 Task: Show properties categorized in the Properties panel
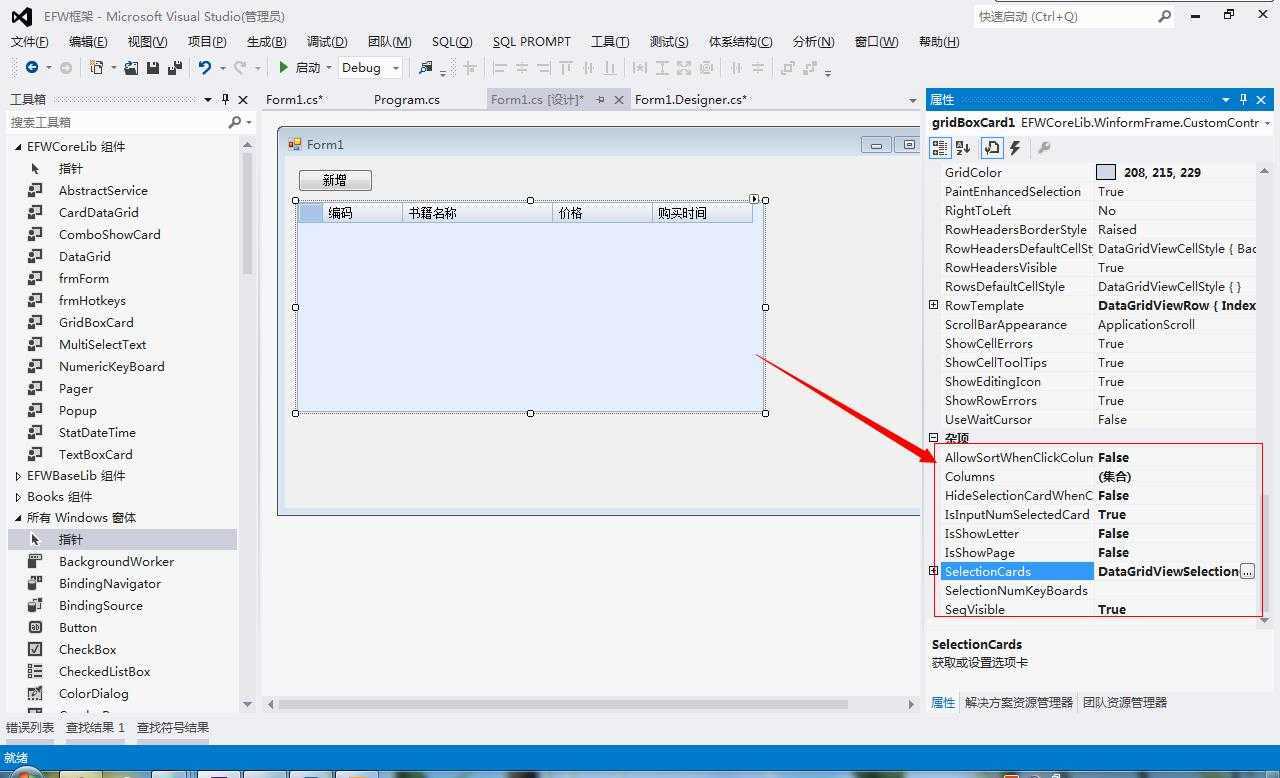pos(940,148)
